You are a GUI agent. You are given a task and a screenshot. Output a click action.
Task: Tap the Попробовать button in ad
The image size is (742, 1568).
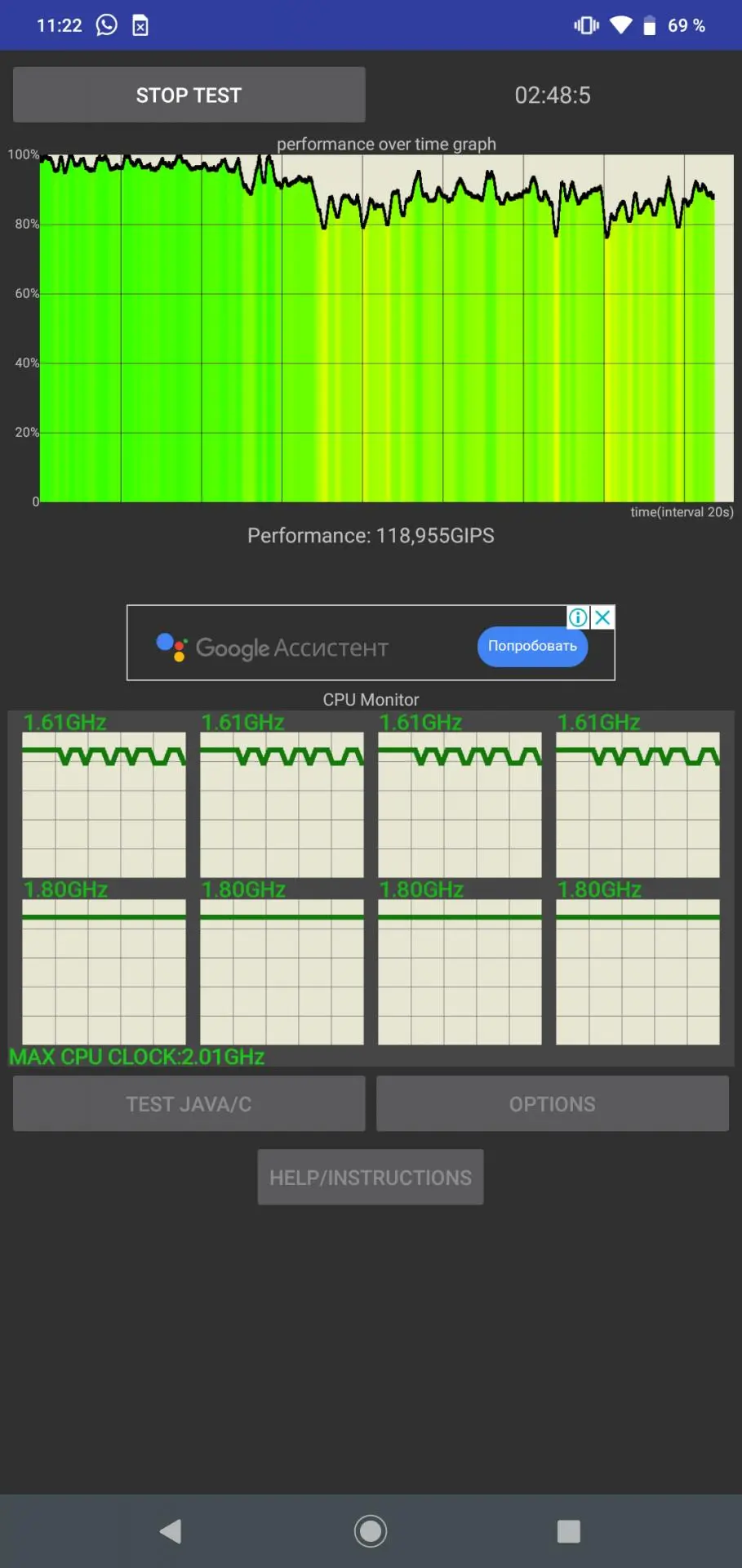coord(532,646)
